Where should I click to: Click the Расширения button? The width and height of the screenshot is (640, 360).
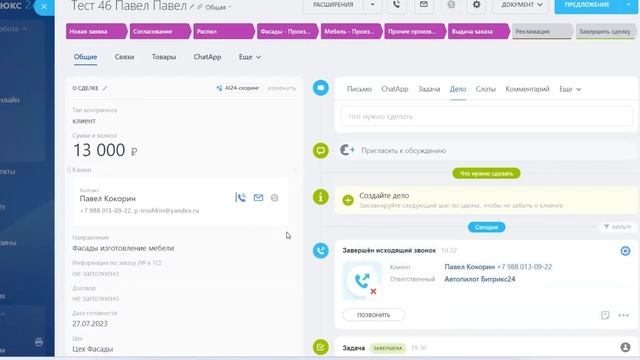click(333, 5)
